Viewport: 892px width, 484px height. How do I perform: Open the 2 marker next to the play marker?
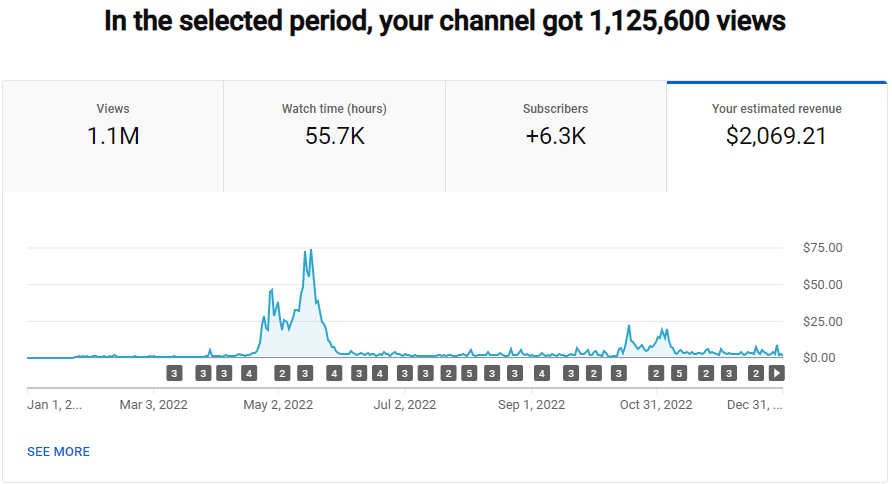(x=756, y=373)
